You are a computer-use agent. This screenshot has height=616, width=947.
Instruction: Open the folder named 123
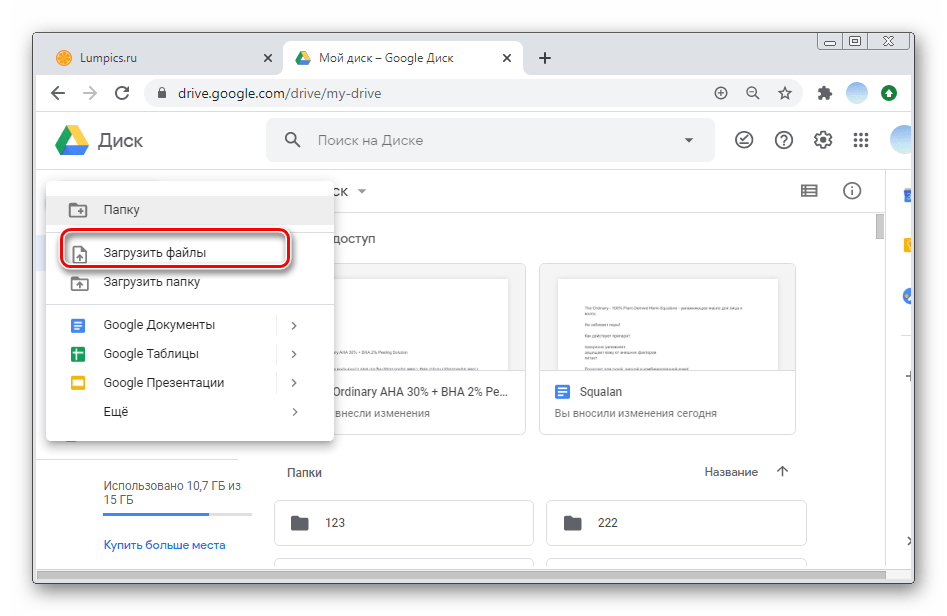[x=403, y=523]
